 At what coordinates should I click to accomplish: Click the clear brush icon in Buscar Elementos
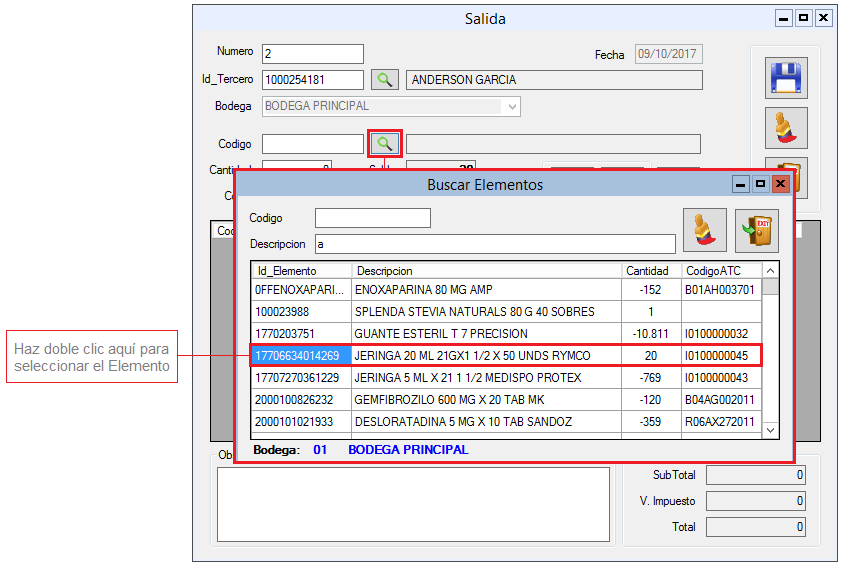coord(704,230)
